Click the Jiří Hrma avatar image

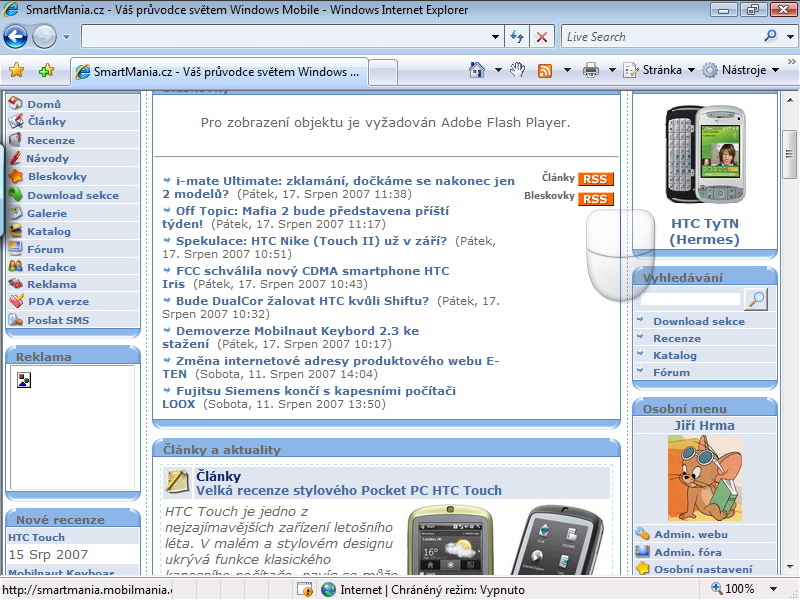click(705, 478)
